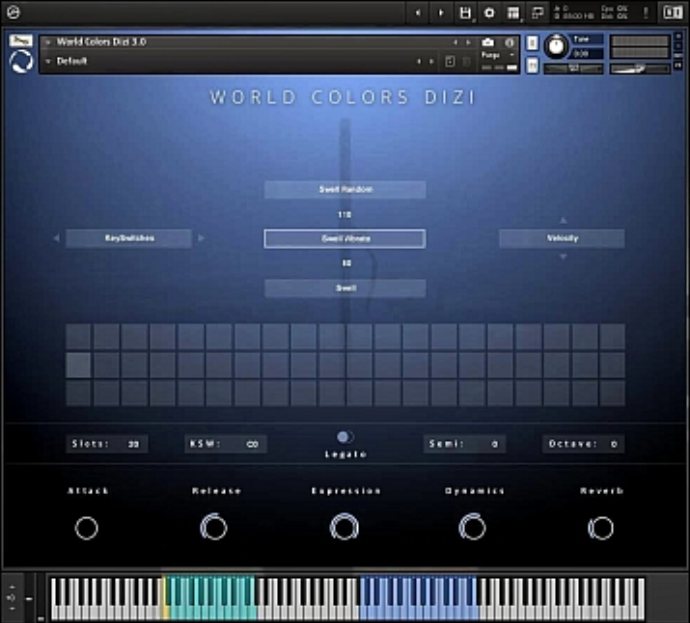Toggle the first slot in the top grid row
This screenshot has height=623, width=690.
click(x=78, y=337)
